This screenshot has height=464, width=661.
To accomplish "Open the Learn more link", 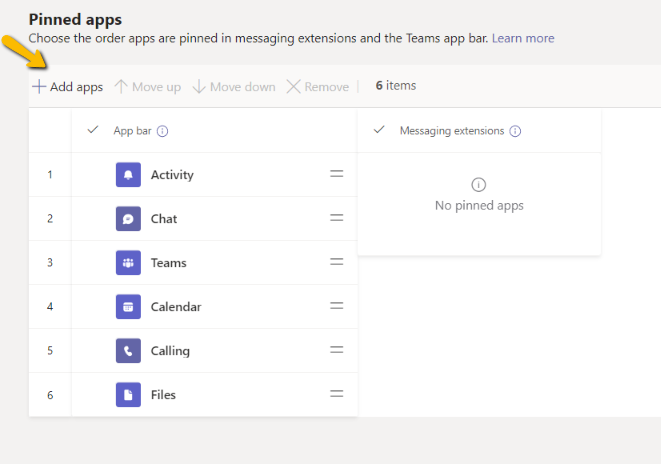I will [523, 38].
